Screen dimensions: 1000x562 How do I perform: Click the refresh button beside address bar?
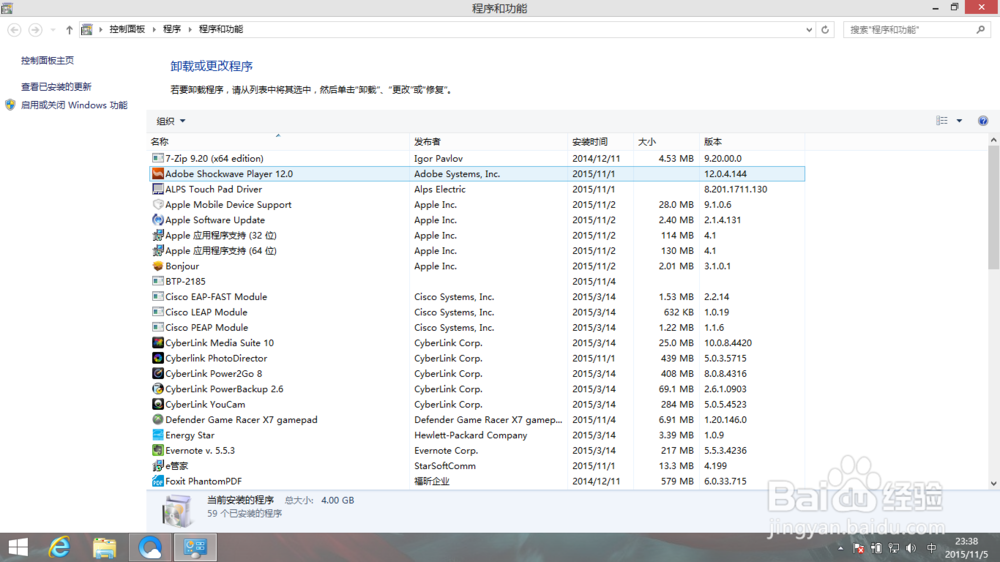pos(825,29)
